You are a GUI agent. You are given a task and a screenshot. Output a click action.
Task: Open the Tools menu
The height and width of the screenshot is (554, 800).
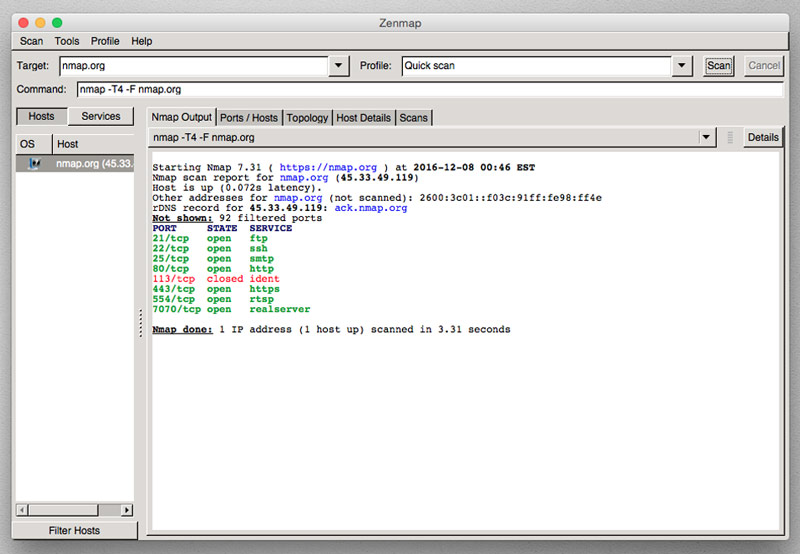[x=67, y=41]
